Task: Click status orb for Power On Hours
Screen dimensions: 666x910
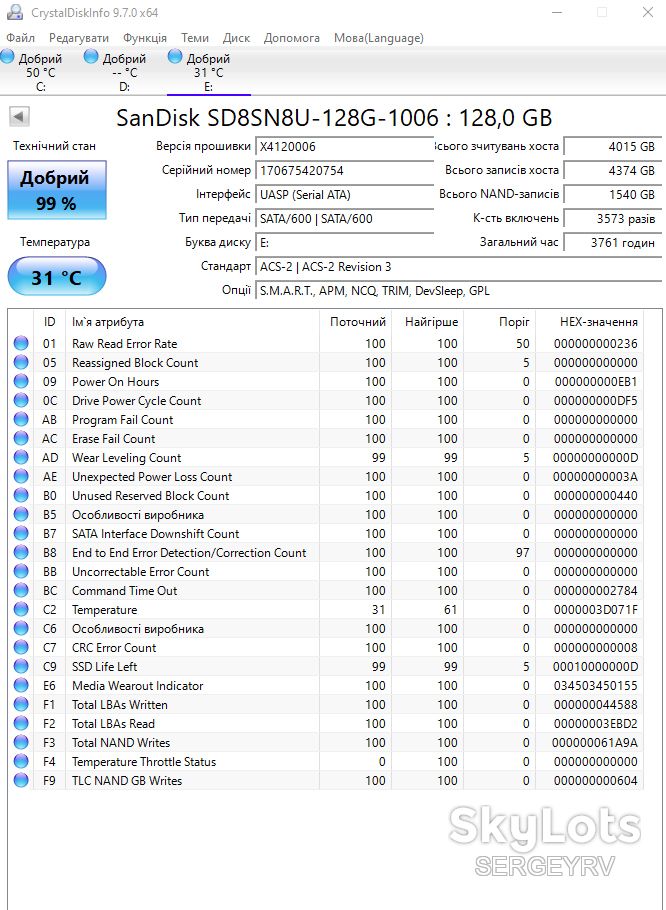Action: pyautogui.click(x=21, y=381)
